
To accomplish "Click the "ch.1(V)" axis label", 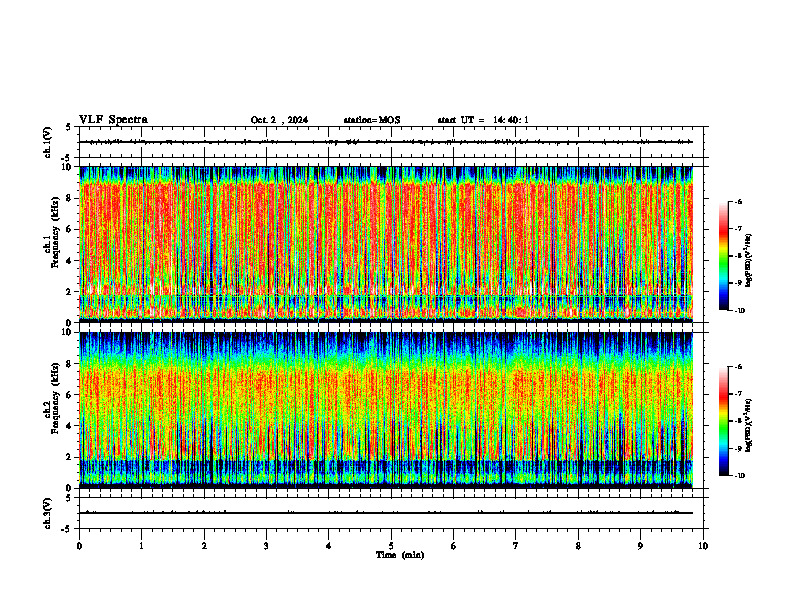I will tap(47, 142).
